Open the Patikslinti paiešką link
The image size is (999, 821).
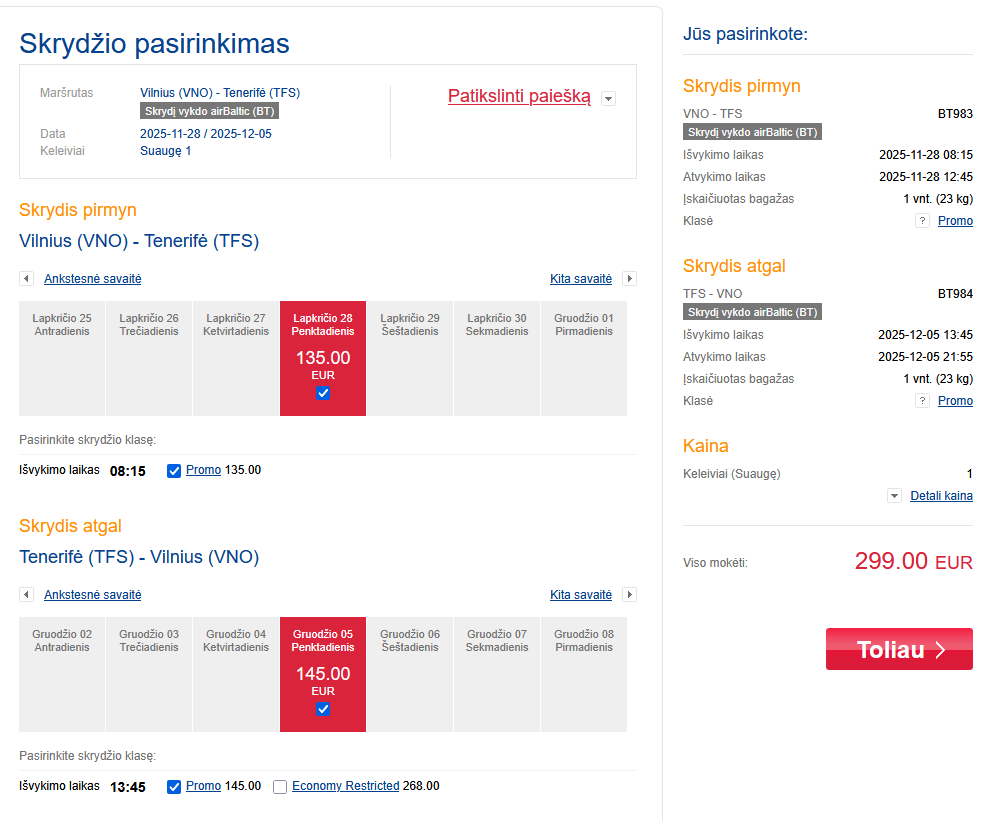pyautogui.click(x=519, y=97)
